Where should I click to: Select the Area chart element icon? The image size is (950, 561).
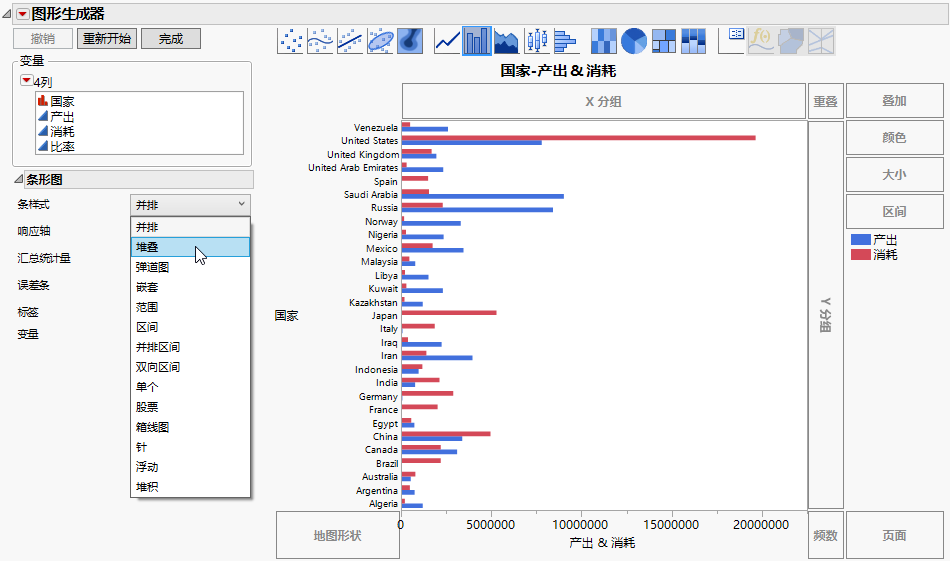(x=507, y=41)
